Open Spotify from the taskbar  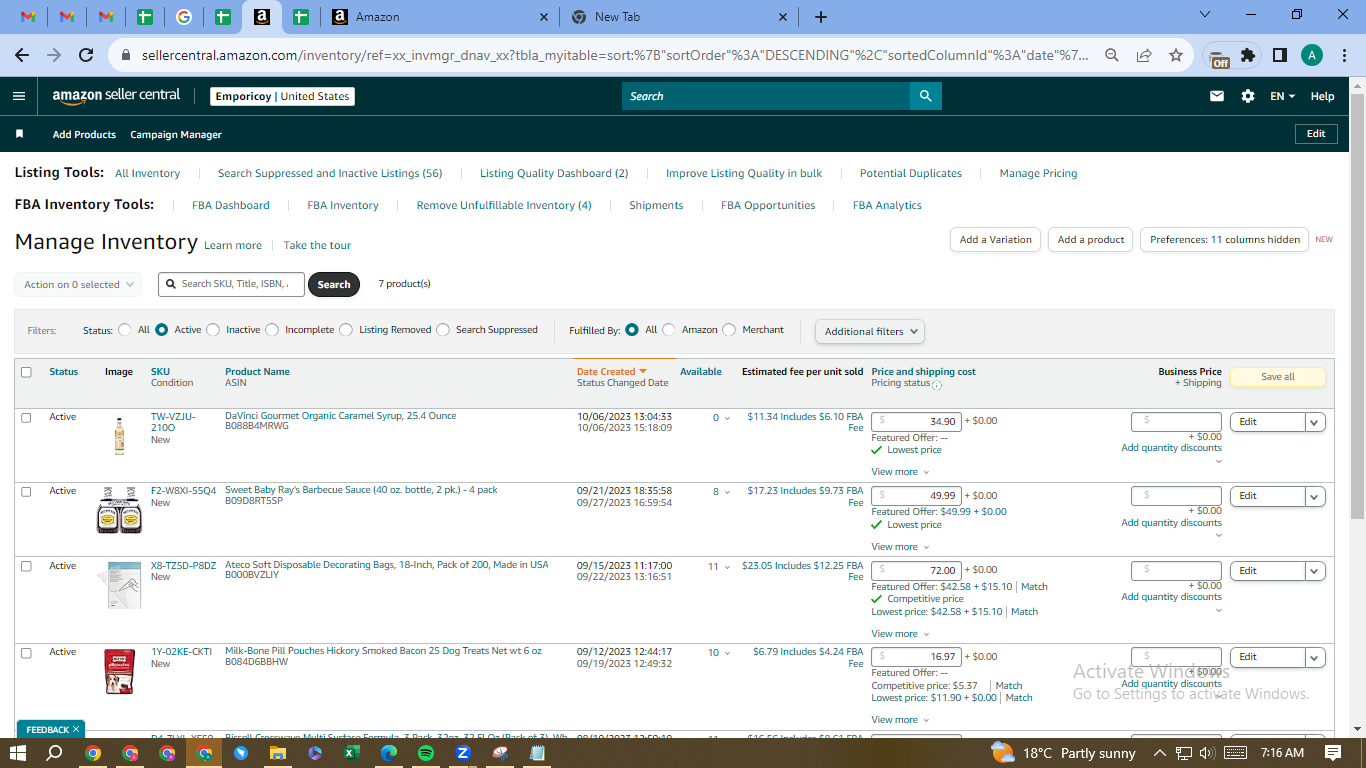point(426,752)
